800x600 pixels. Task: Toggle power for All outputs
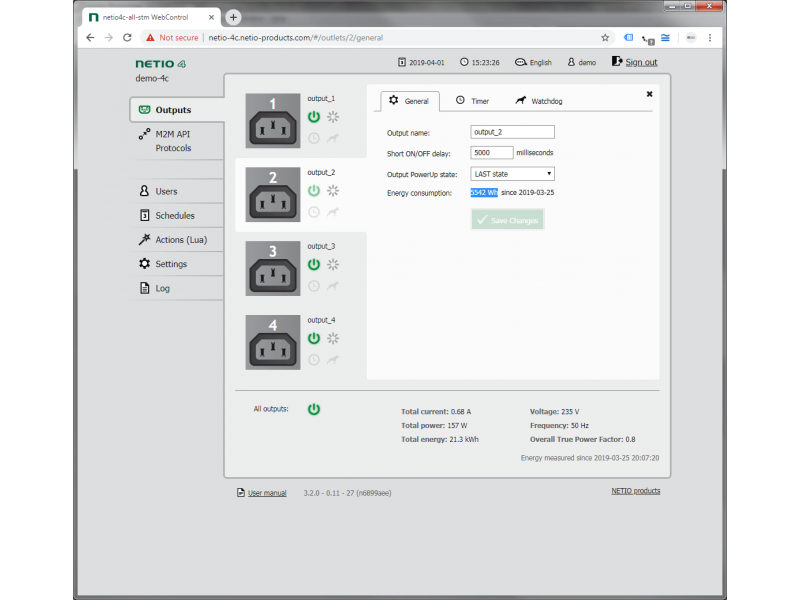(314, 409)
